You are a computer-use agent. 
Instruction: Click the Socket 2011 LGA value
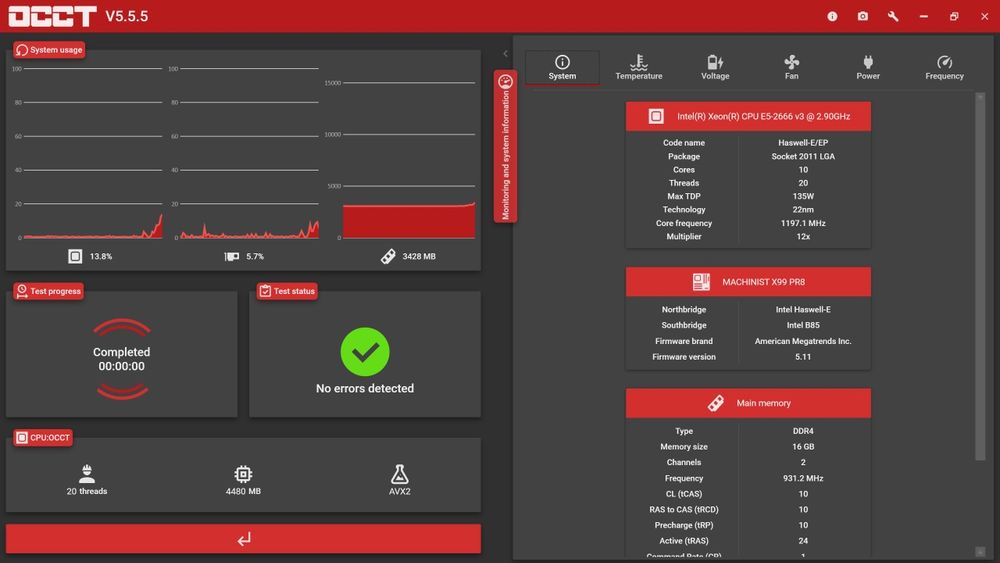coord(803,156)
